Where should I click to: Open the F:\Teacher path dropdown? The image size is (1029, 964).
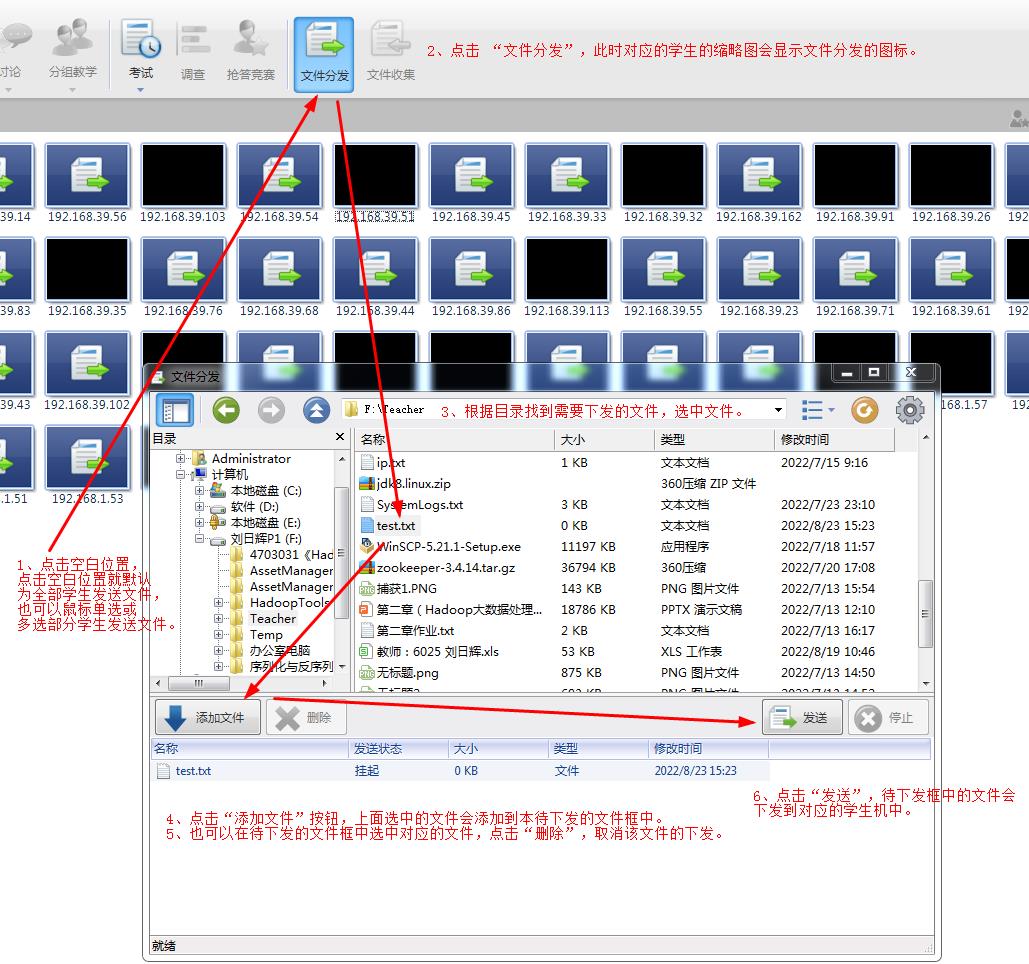[778, 410]
